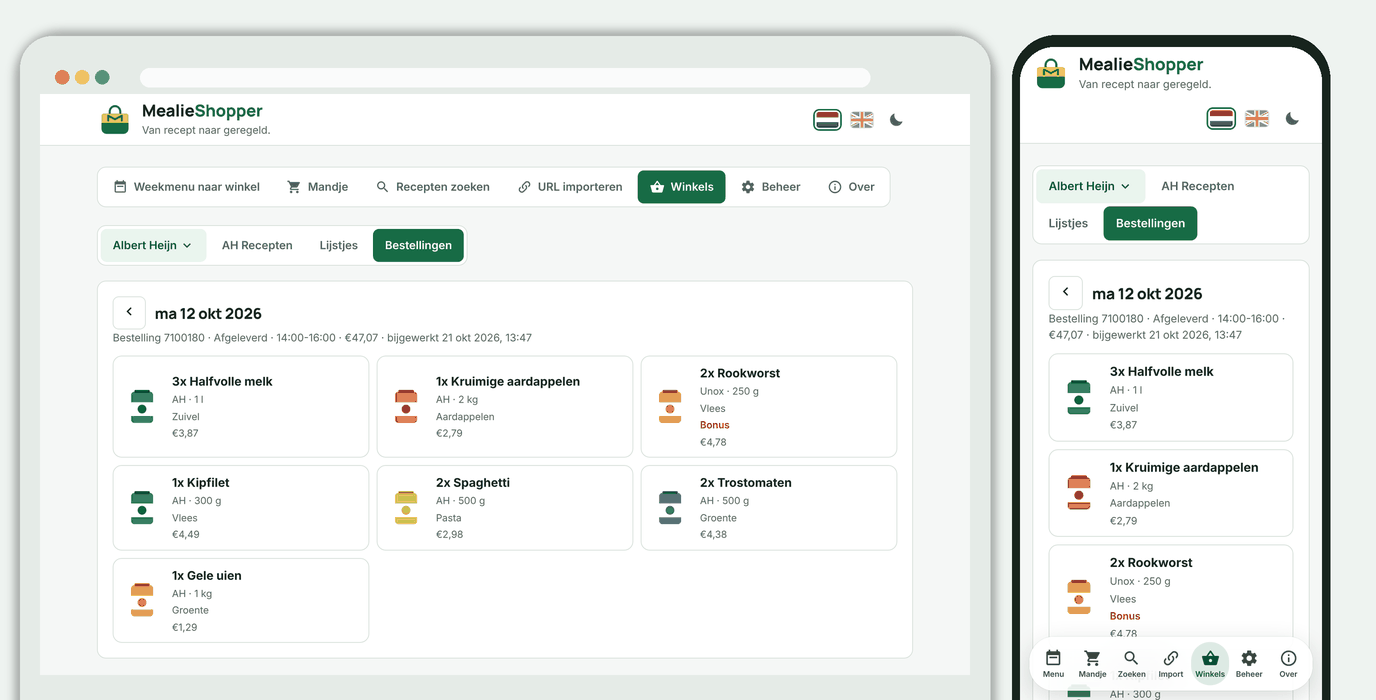Open URL importeren tab
Image resolution: width=1376 pixels, height=700 pixels.
click(570, 187)
